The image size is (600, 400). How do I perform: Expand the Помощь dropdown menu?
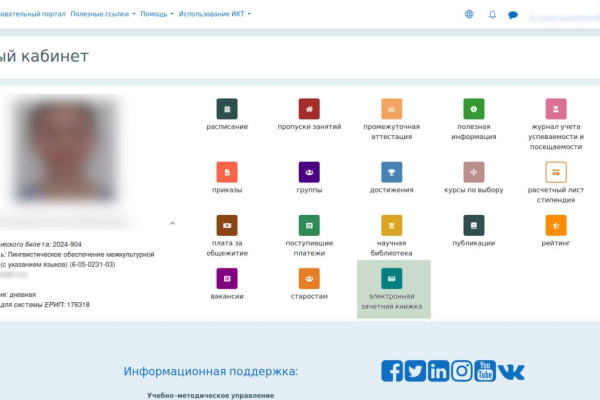tap(156, 14)
